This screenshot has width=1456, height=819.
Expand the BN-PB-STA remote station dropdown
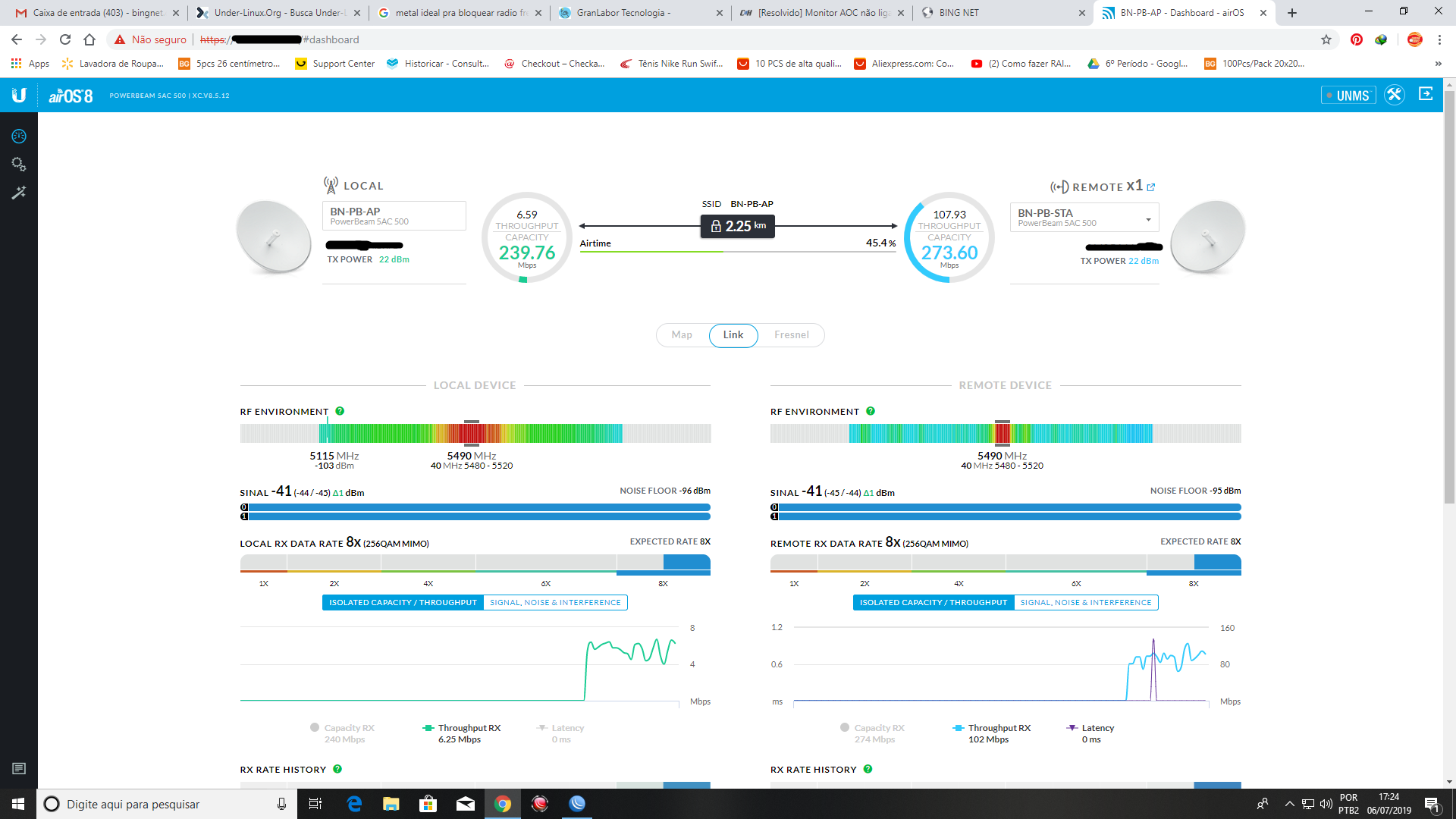click(x=1148, y=219)
